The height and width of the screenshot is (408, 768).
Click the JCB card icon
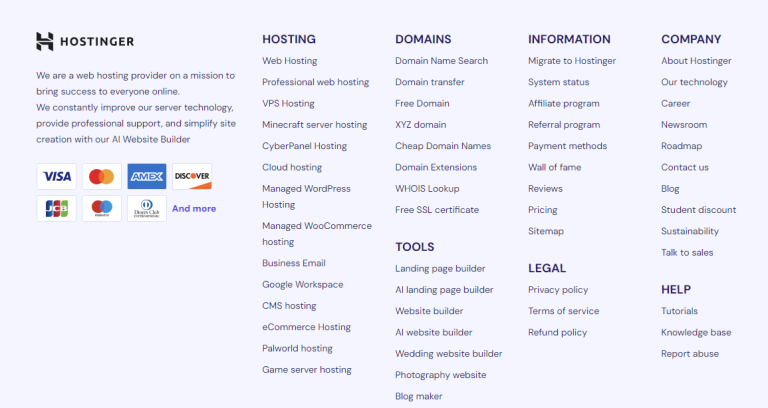click(x=56, y=209)
